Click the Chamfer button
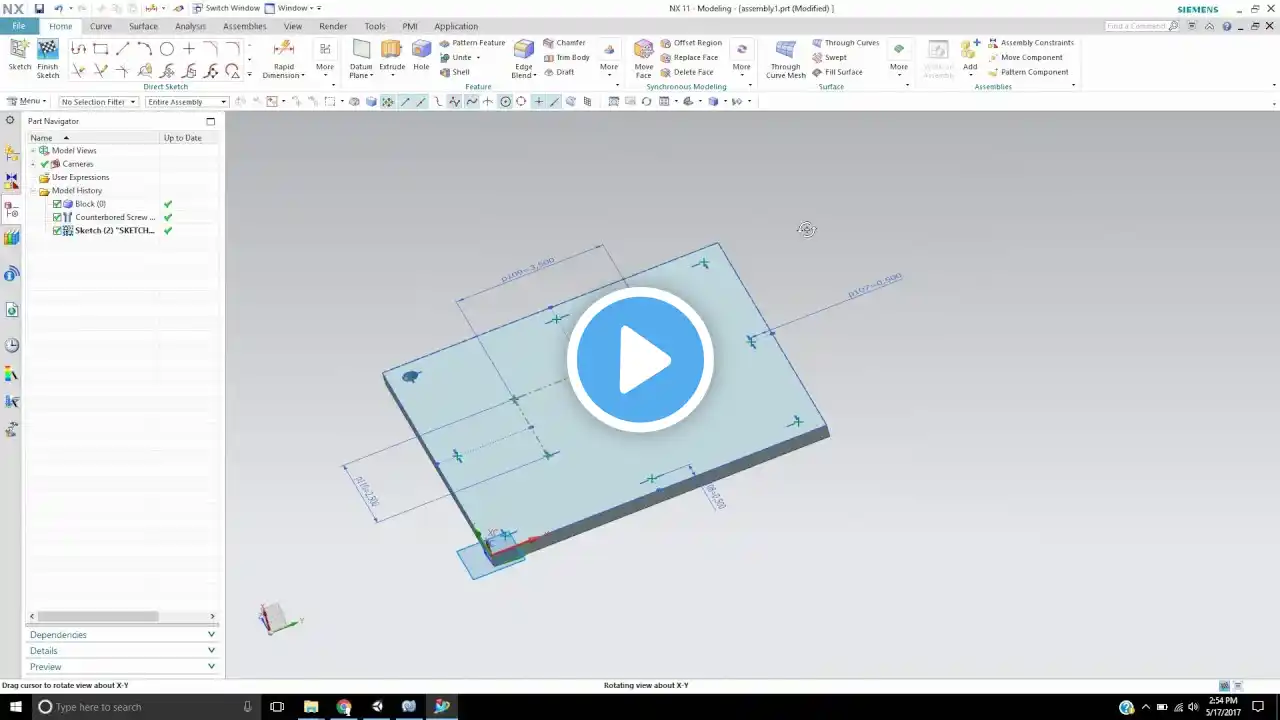This screenshot has width=1280, height=720. (x=565, y=43)
